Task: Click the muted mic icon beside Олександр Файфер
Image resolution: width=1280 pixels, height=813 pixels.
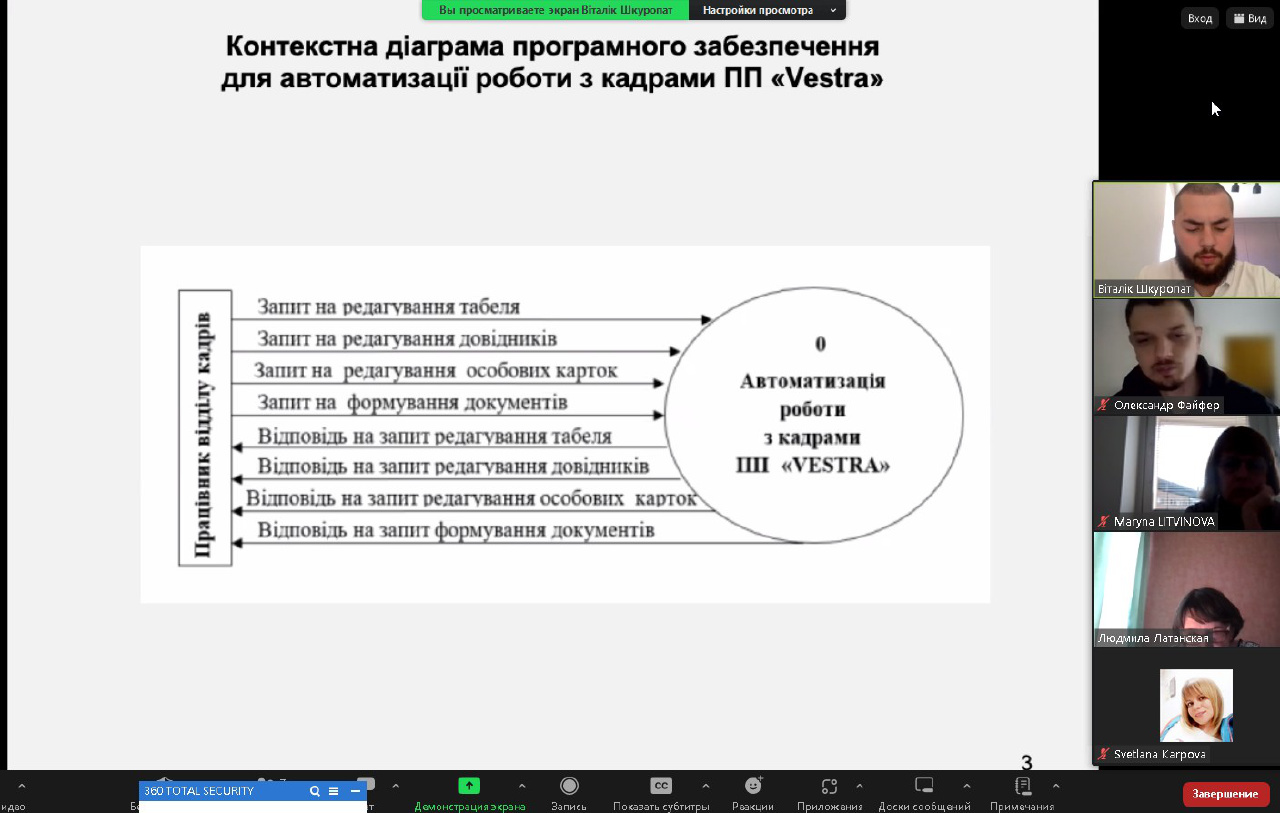Action: pyautogui.click(x=1103, y=405)
